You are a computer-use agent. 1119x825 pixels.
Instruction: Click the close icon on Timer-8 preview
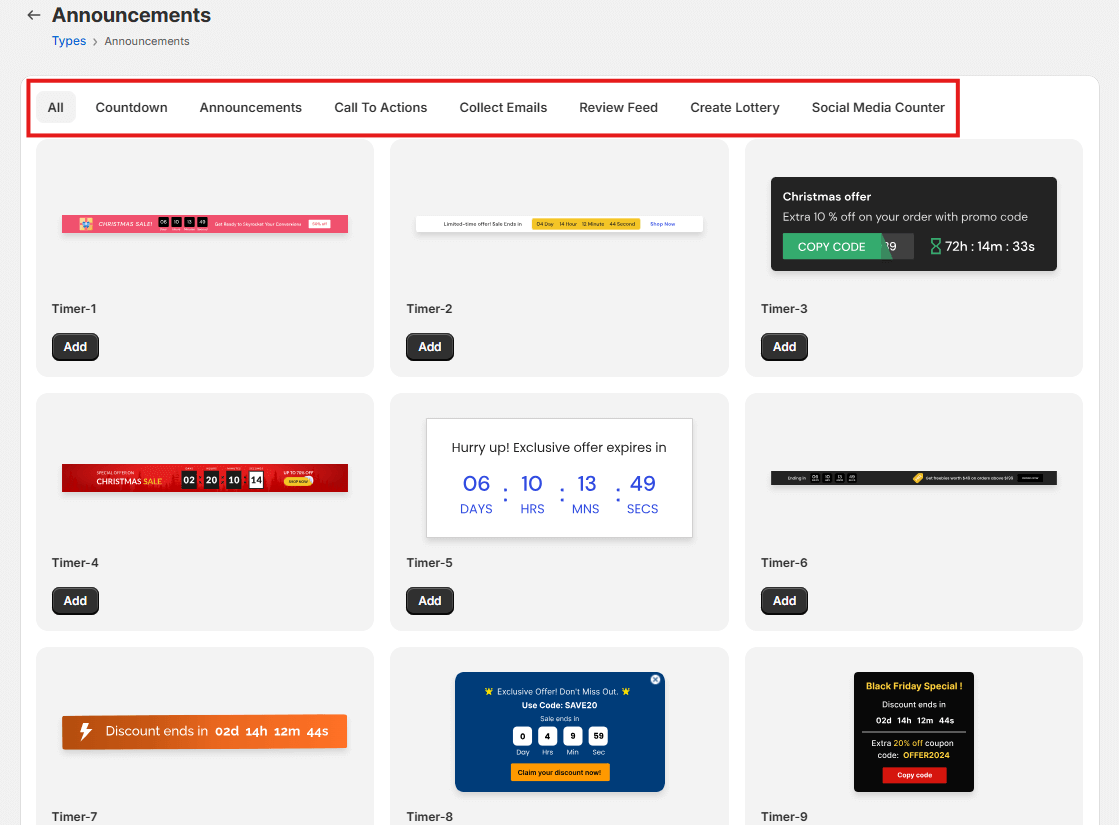[655, 679]
